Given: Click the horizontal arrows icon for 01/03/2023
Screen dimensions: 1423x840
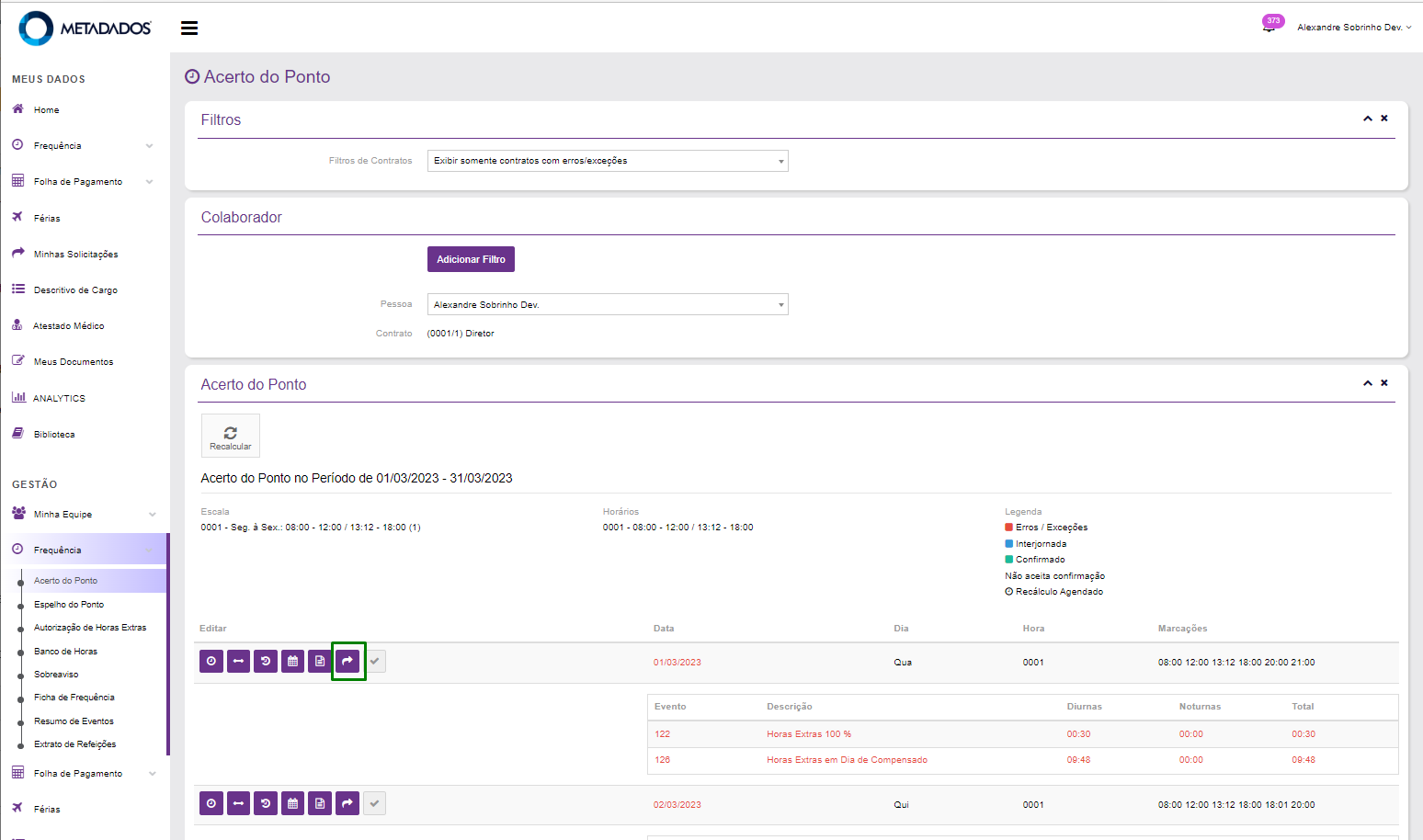Looking at the screenshot, I should (x=238, y=661).
